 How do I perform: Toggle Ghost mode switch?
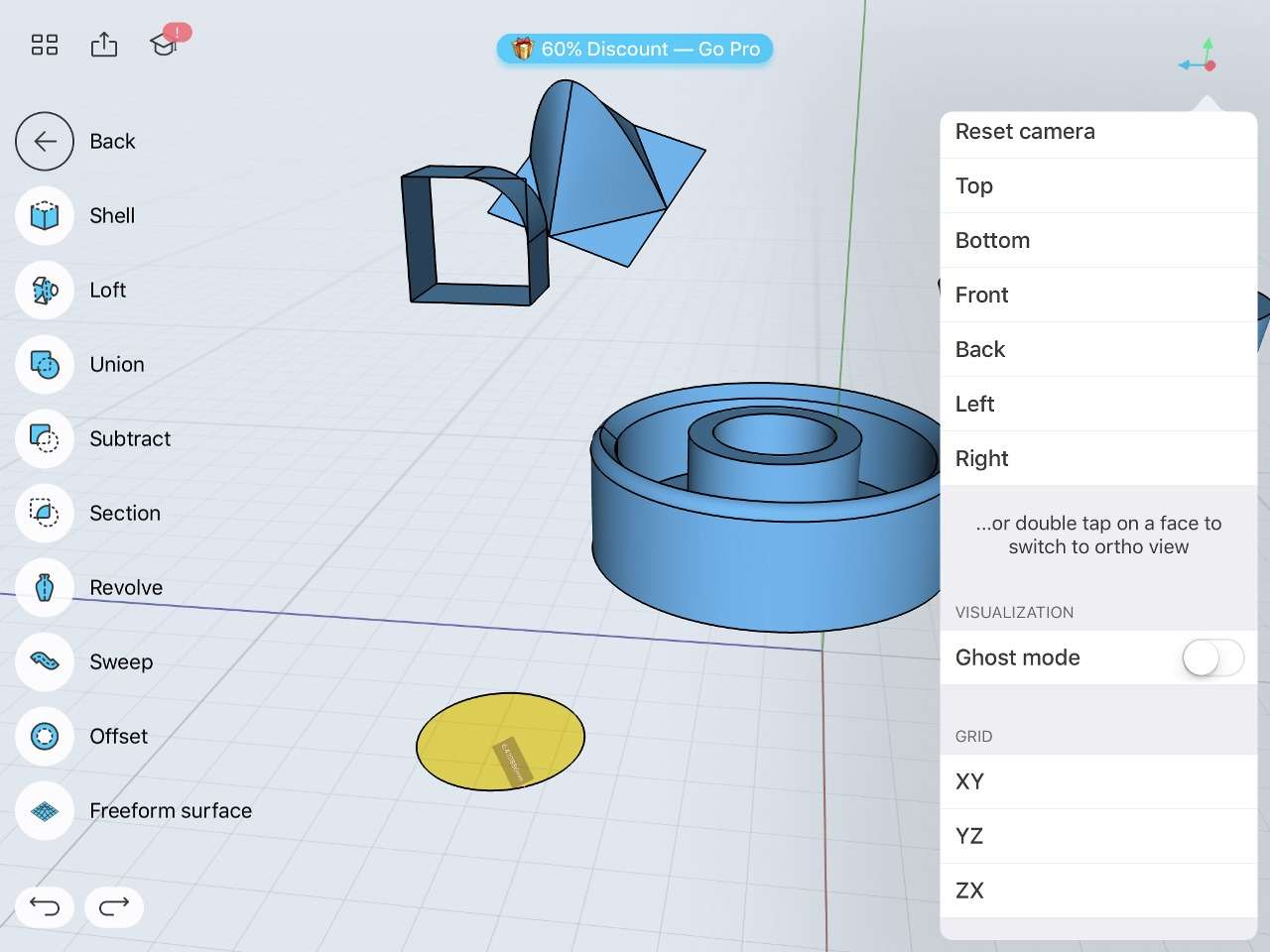point(1211,657)
